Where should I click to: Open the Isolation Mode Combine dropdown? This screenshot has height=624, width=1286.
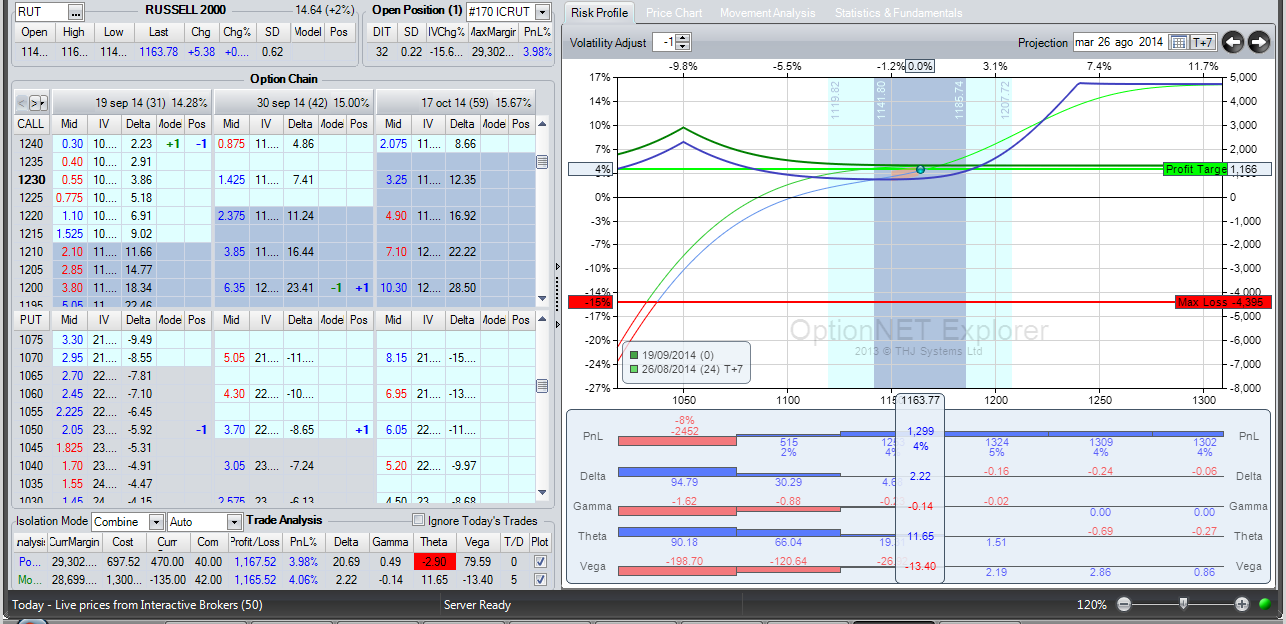[x=156, y=522]
